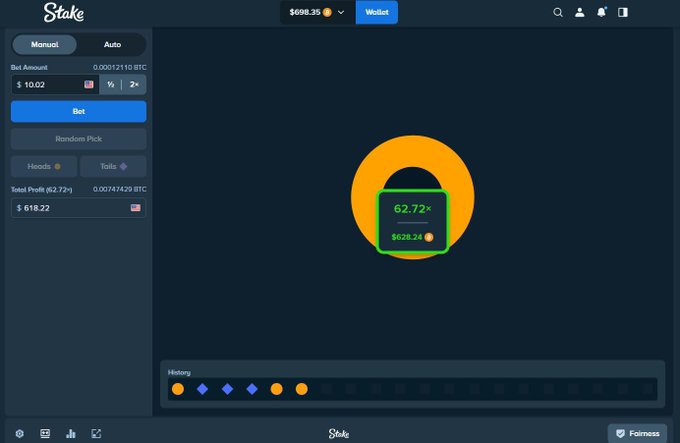Open live stats bar chart icon
The width and height of the screenshot is (680, 443).
coord(71,433)
